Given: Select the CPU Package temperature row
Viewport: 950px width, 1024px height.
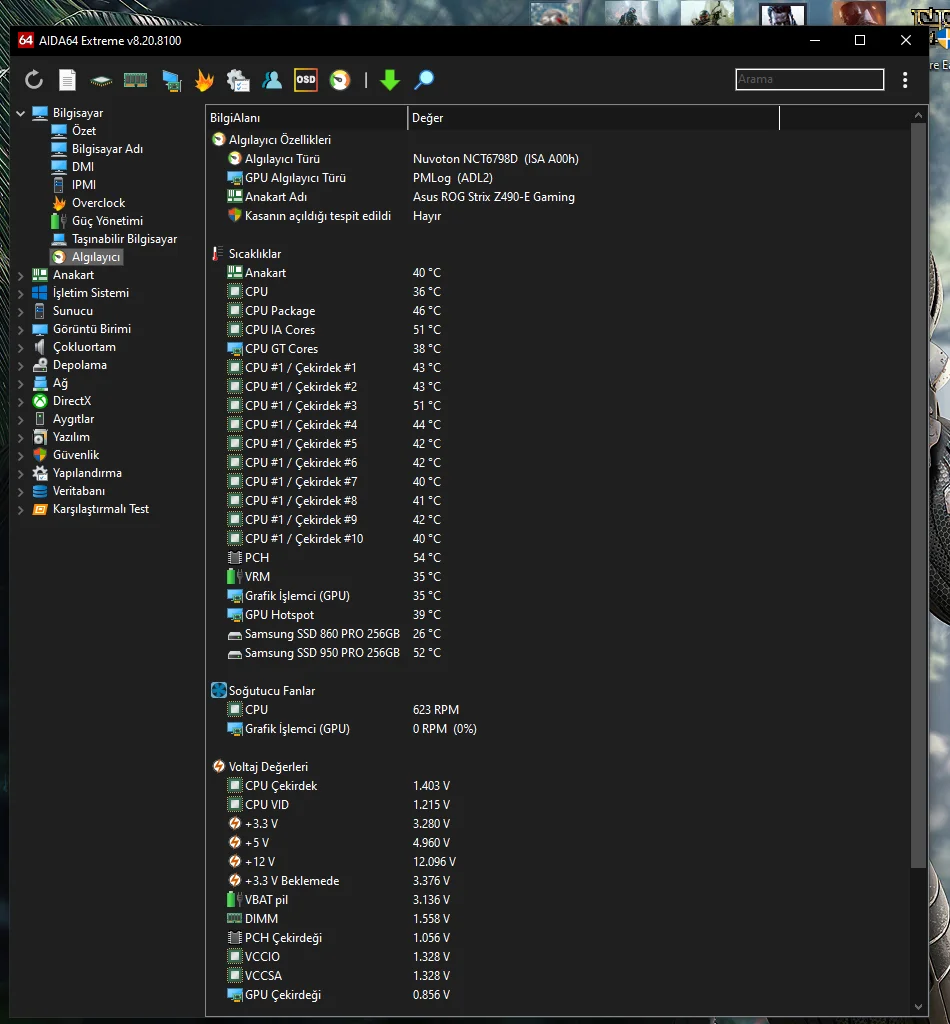Looking at the screenshot, I should (x=280, y=311).
